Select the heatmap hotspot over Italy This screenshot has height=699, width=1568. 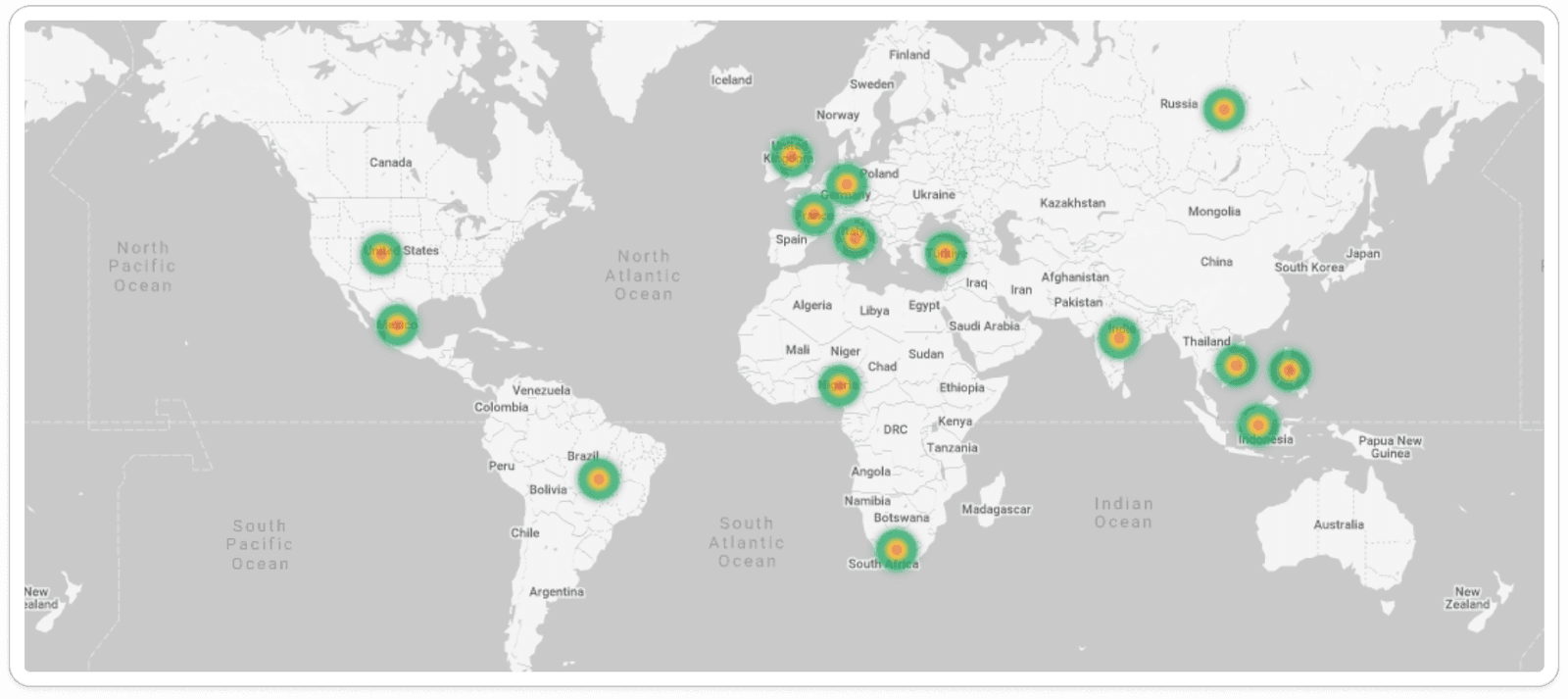[855, 237]
